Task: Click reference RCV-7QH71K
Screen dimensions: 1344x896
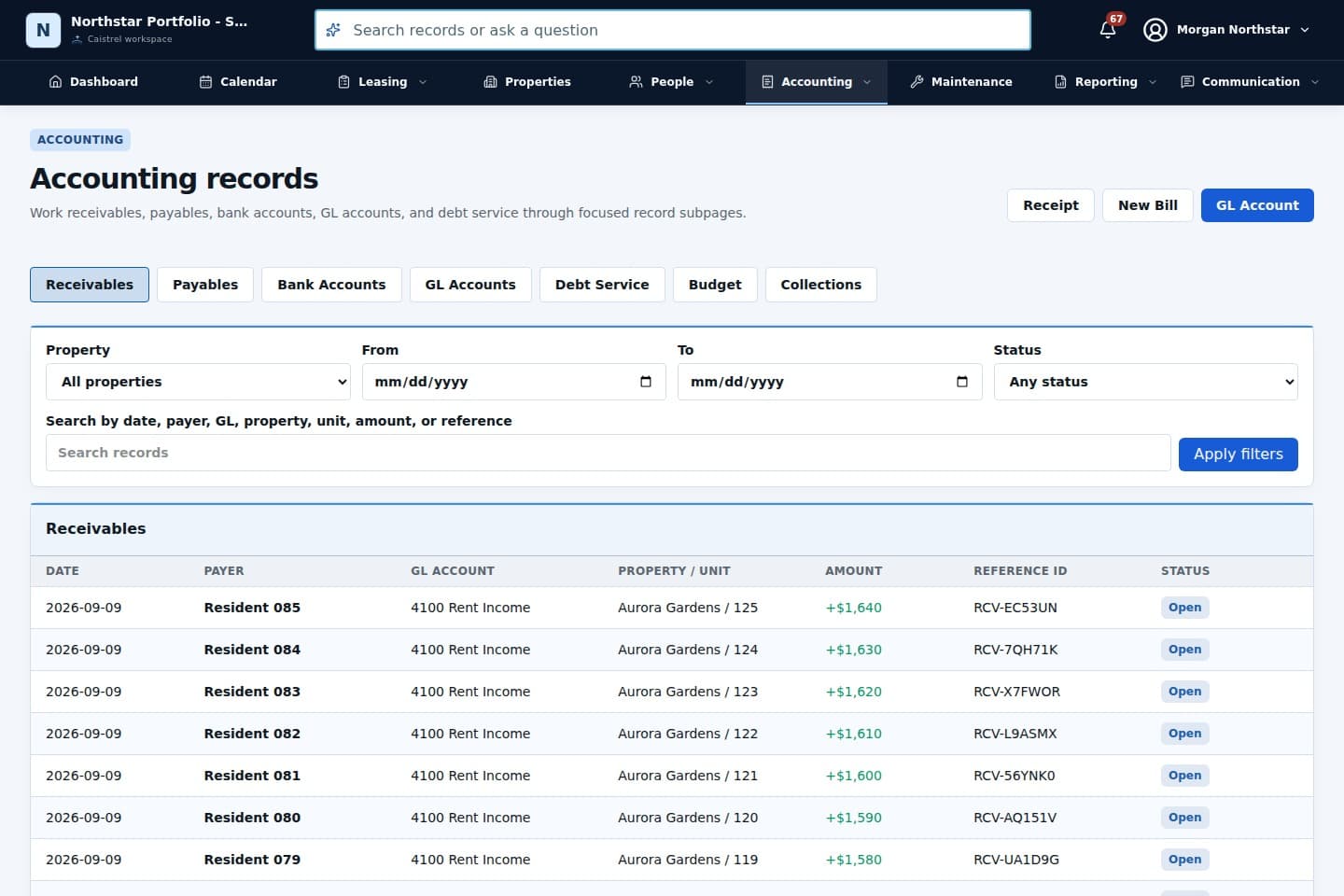Action: coord(1015,650)
